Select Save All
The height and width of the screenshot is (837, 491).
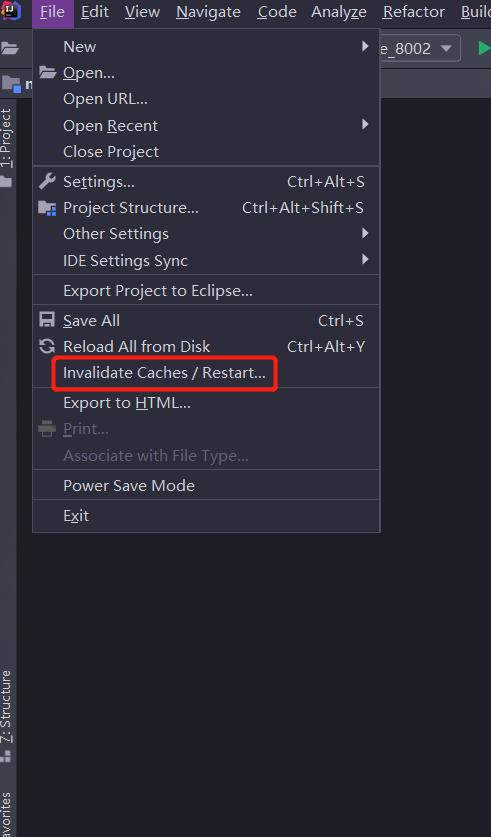tap(206, 320)
